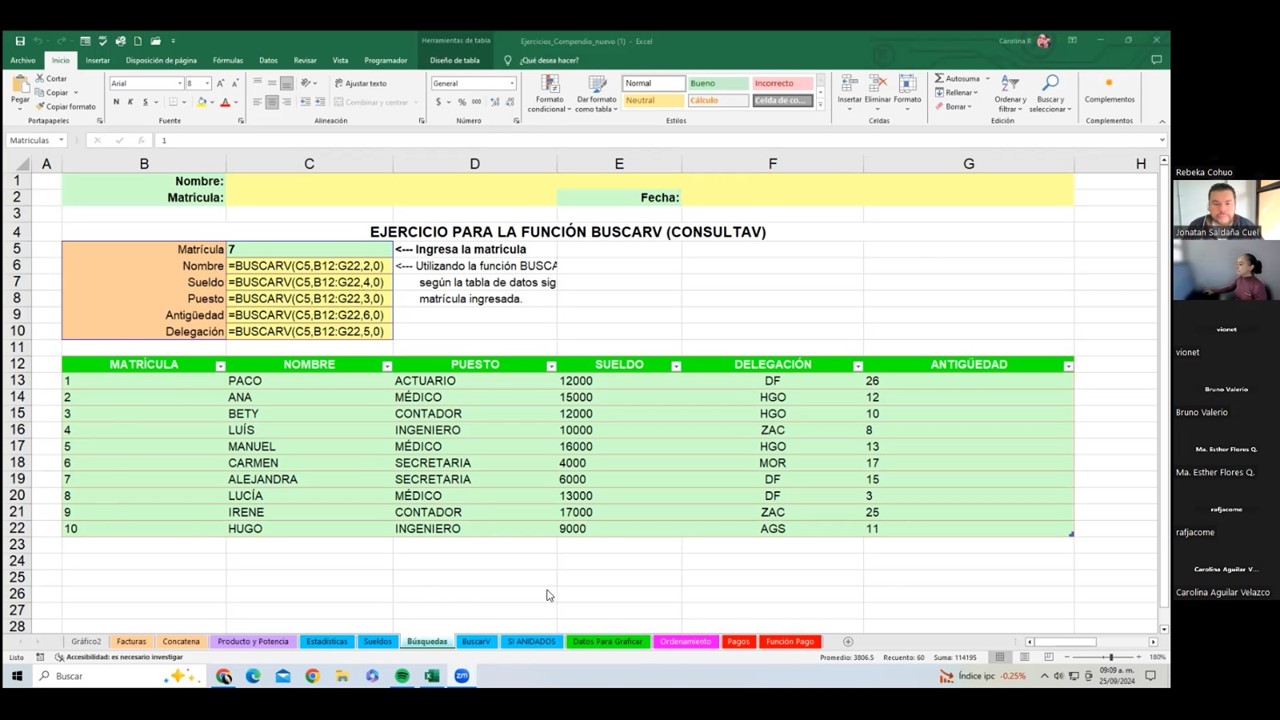Open the PUESTO column filter dropdown
This screenshot has height=720, width=1280.
click(551, 366)
